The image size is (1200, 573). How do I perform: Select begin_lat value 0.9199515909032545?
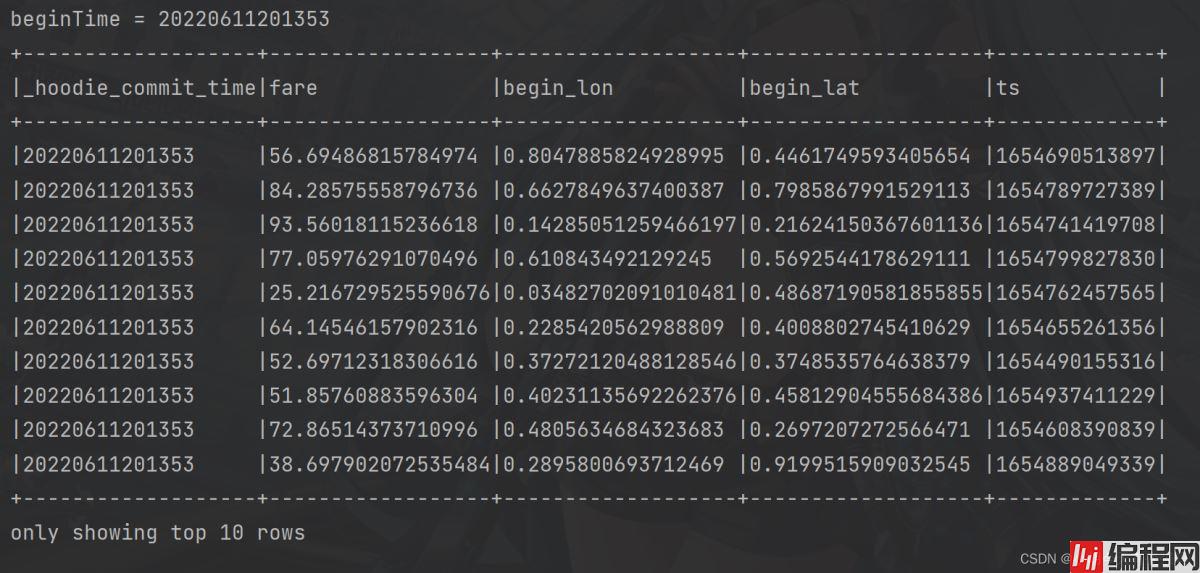click(860, 464)
